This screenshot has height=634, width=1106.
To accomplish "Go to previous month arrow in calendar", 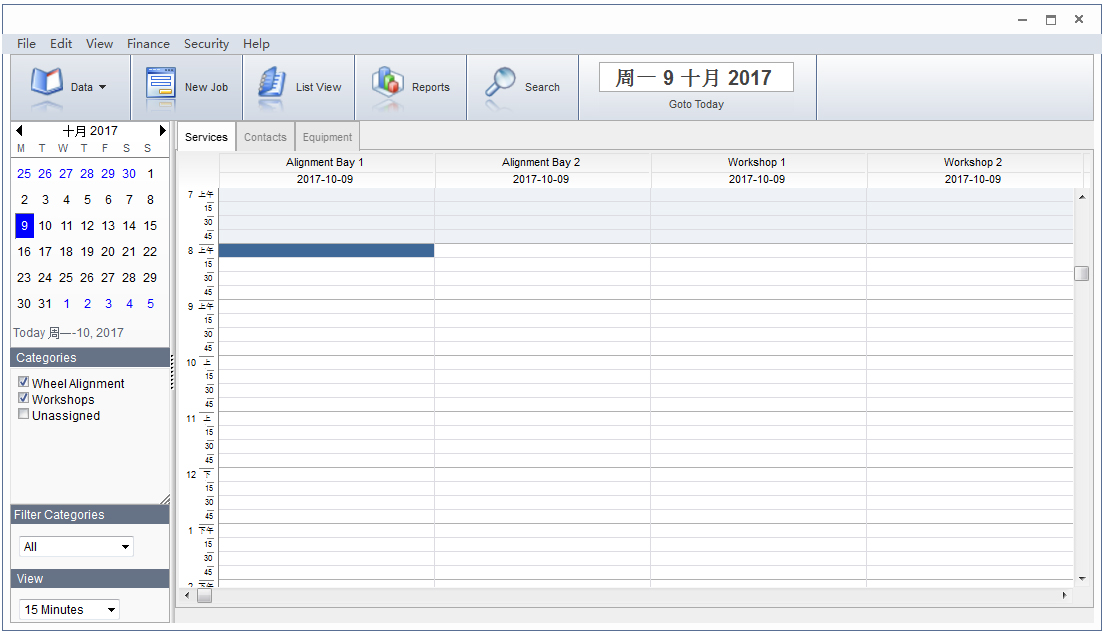I will point(19,131).
